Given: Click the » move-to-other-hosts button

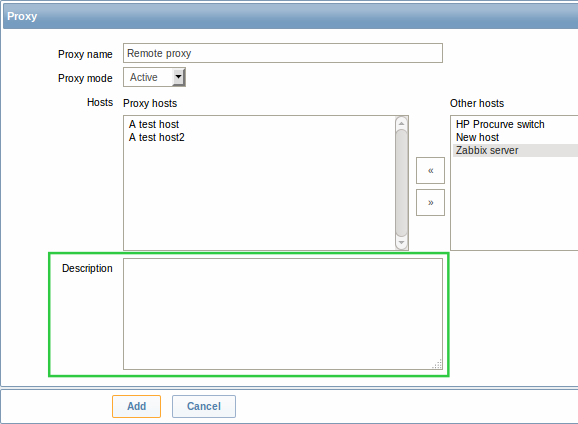Looking at the screenshot, I should (430, 202).
